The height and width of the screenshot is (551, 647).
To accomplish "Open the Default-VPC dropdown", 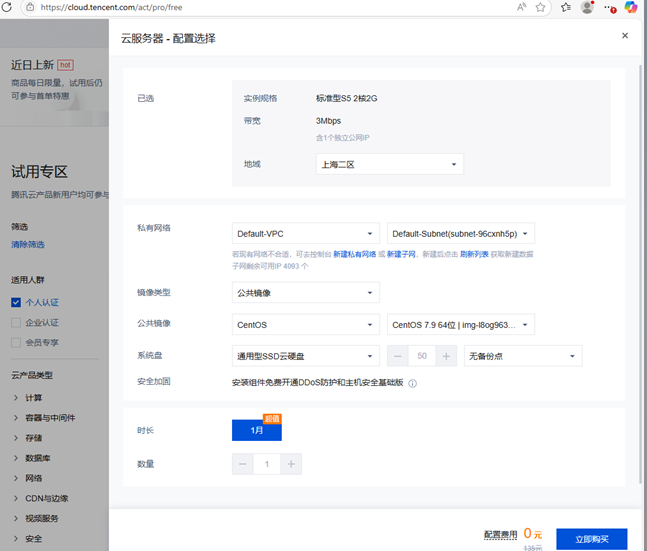I will click(306, 234).
